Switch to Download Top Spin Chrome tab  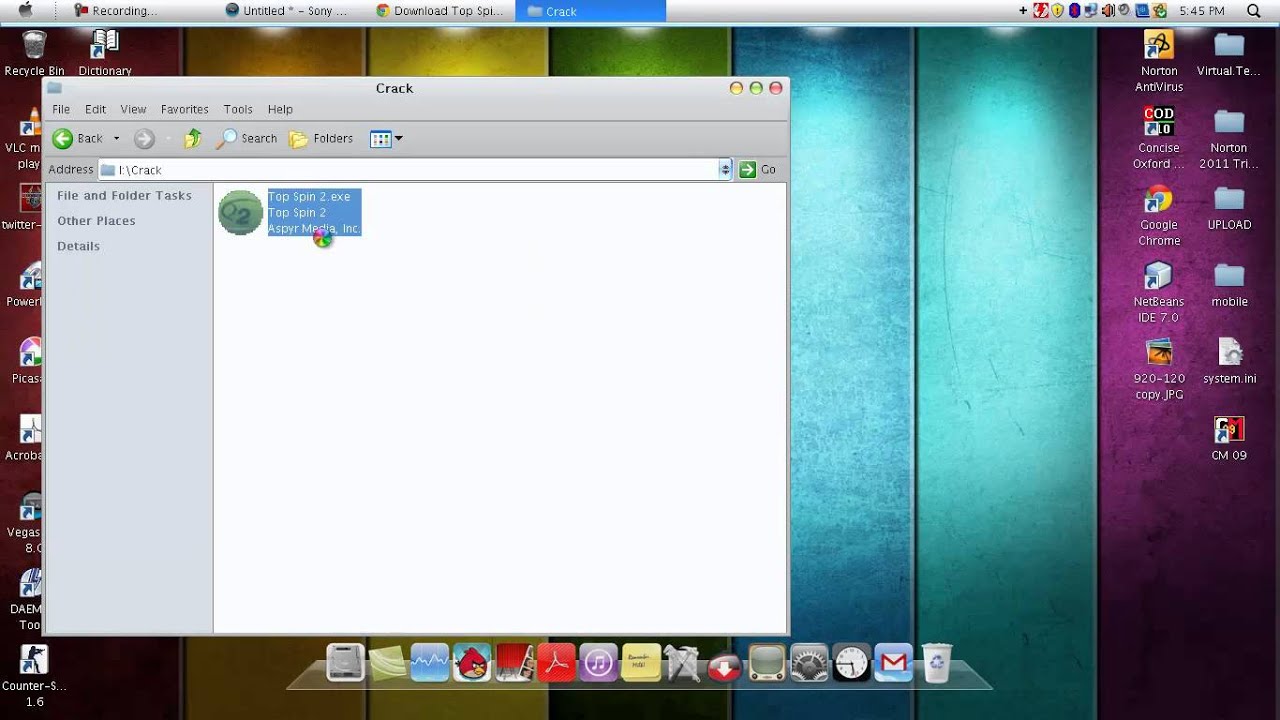pos(440,11)
